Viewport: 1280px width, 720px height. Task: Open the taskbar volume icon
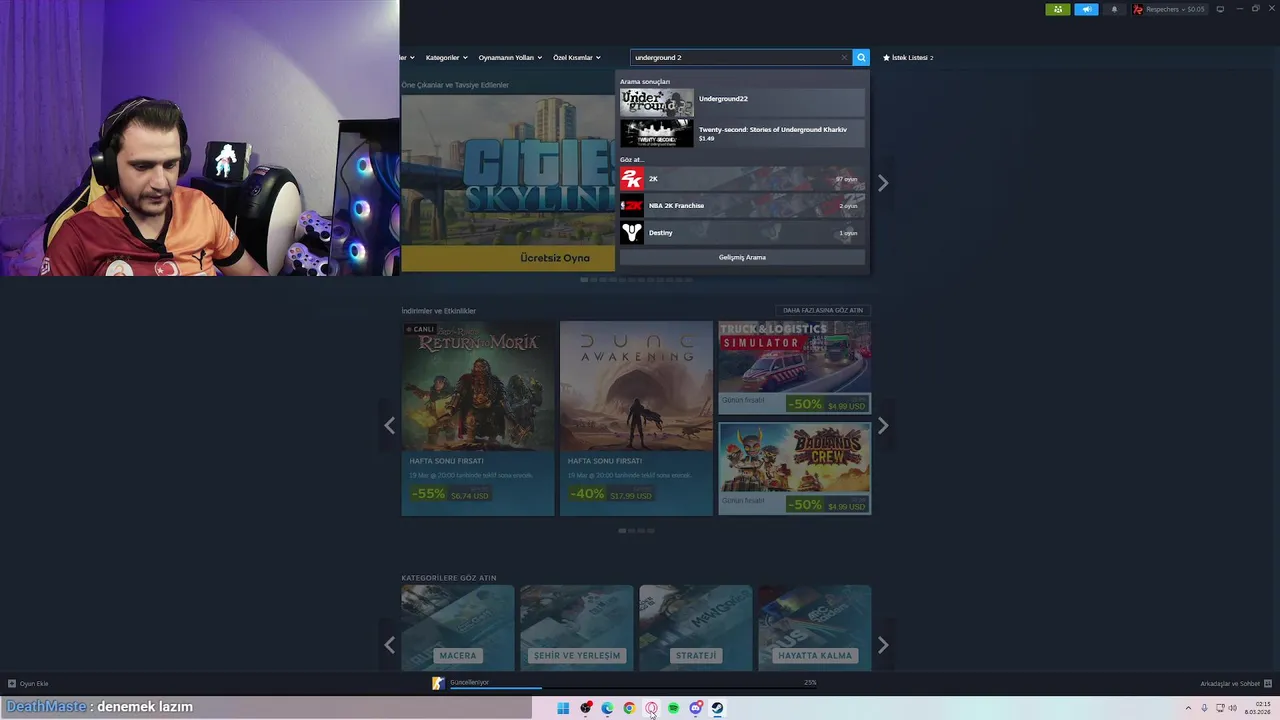coord(1232,708)
